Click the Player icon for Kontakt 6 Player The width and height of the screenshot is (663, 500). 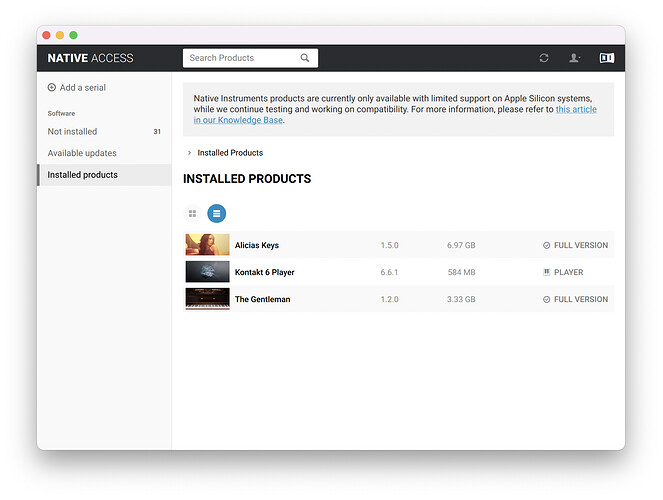[546, 272]
